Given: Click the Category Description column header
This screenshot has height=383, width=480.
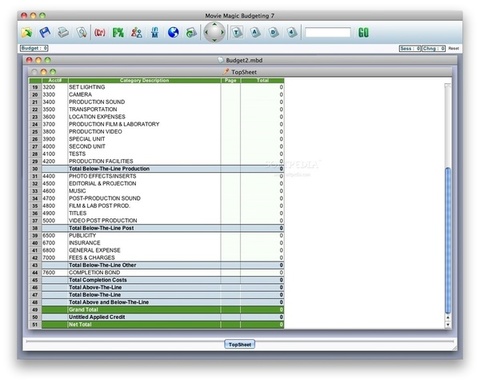Looking at the screenshot, I should [x=144, y=80].
